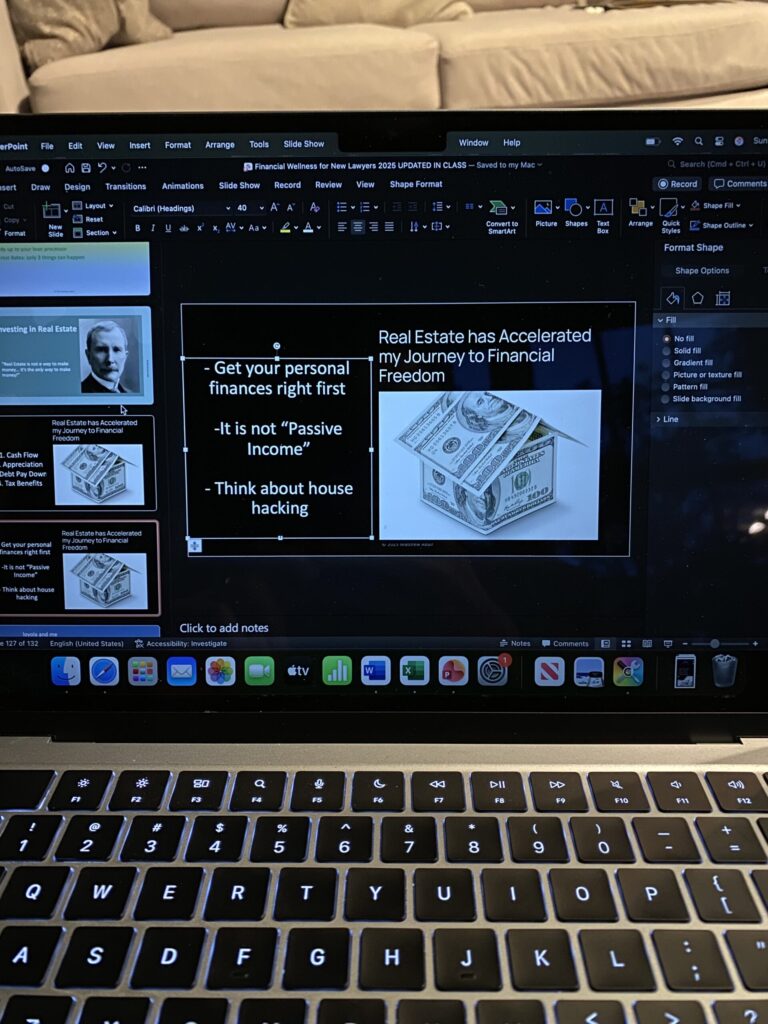This screenshot has width=768, height=1024.
Task: Click the Record button
Action: tap(677, 184)
